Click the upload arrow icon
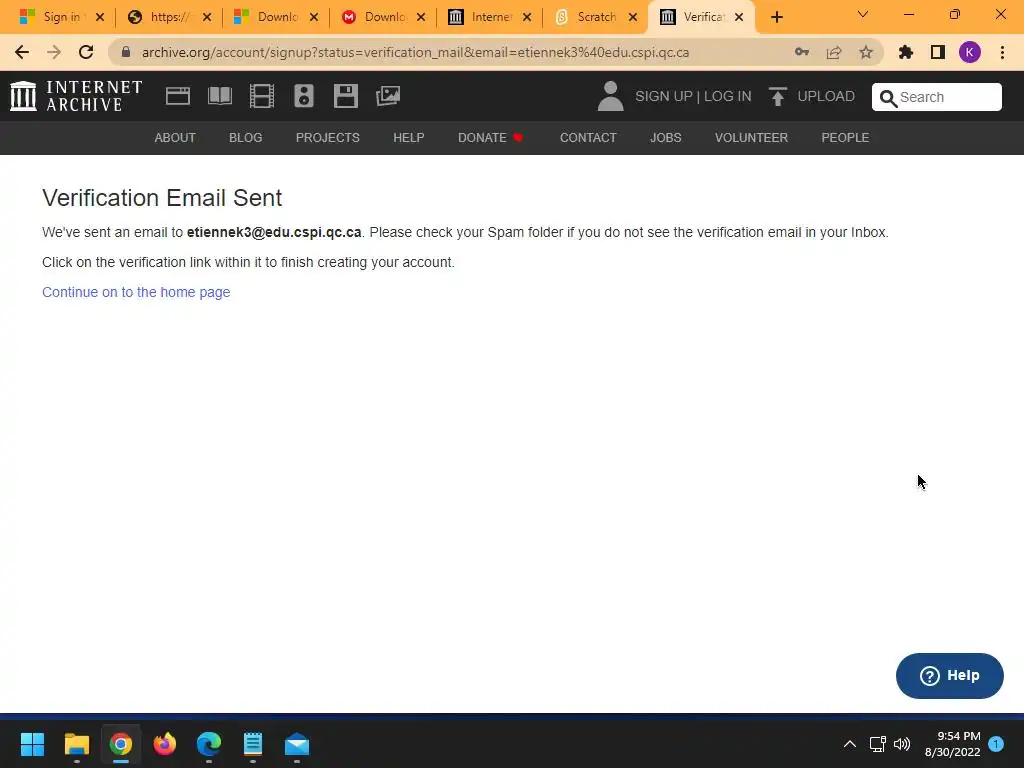 pos(777,96)
